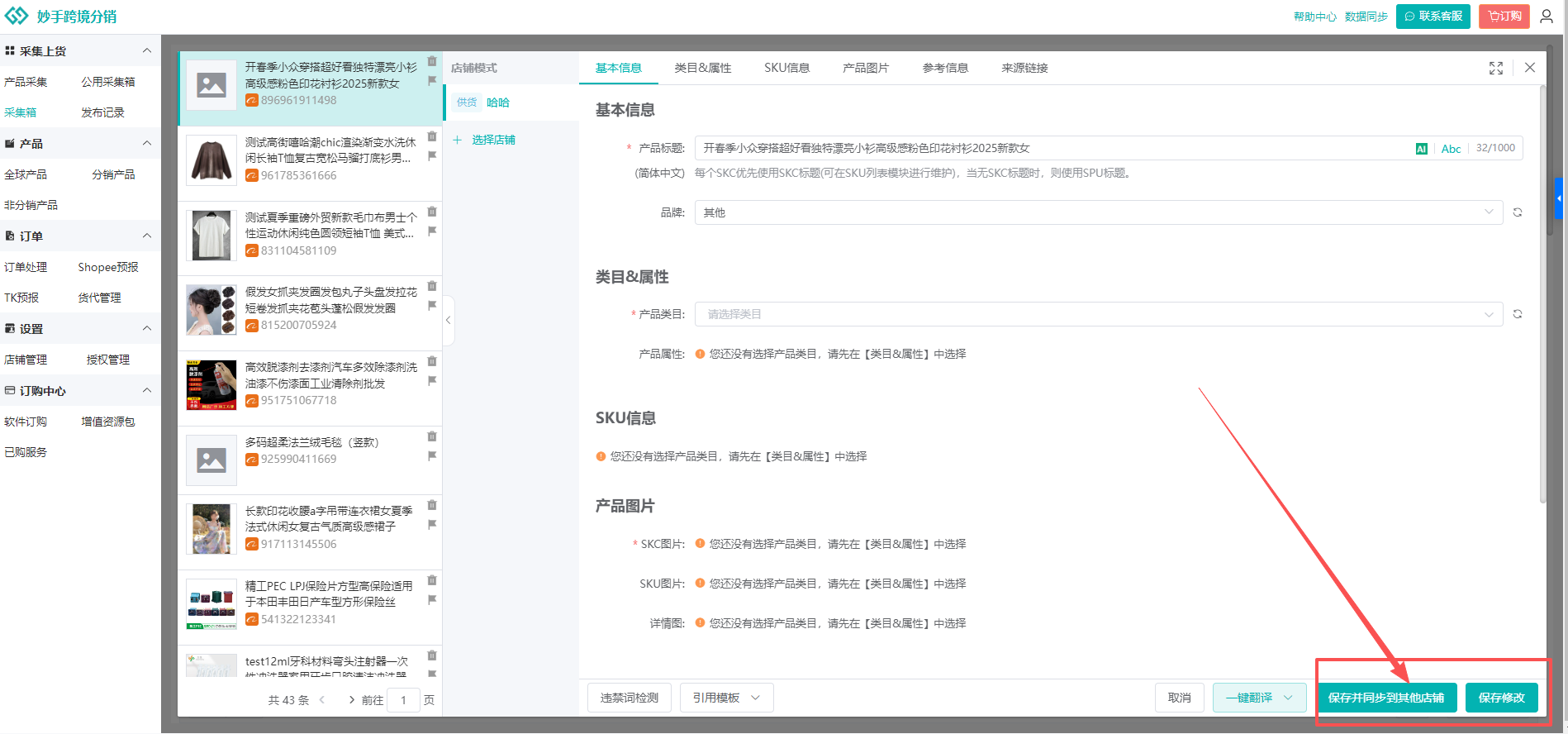Viewport: 1568px width, 734px height.
Task: Toggle fullscreen for the edit panel
Action: (1496, 68)
